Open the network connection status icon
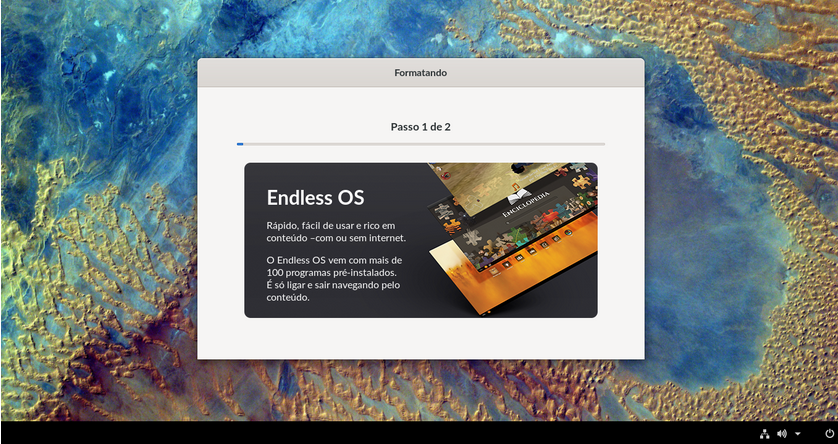Viewport: 838px width, 444px height. (765, 433)
